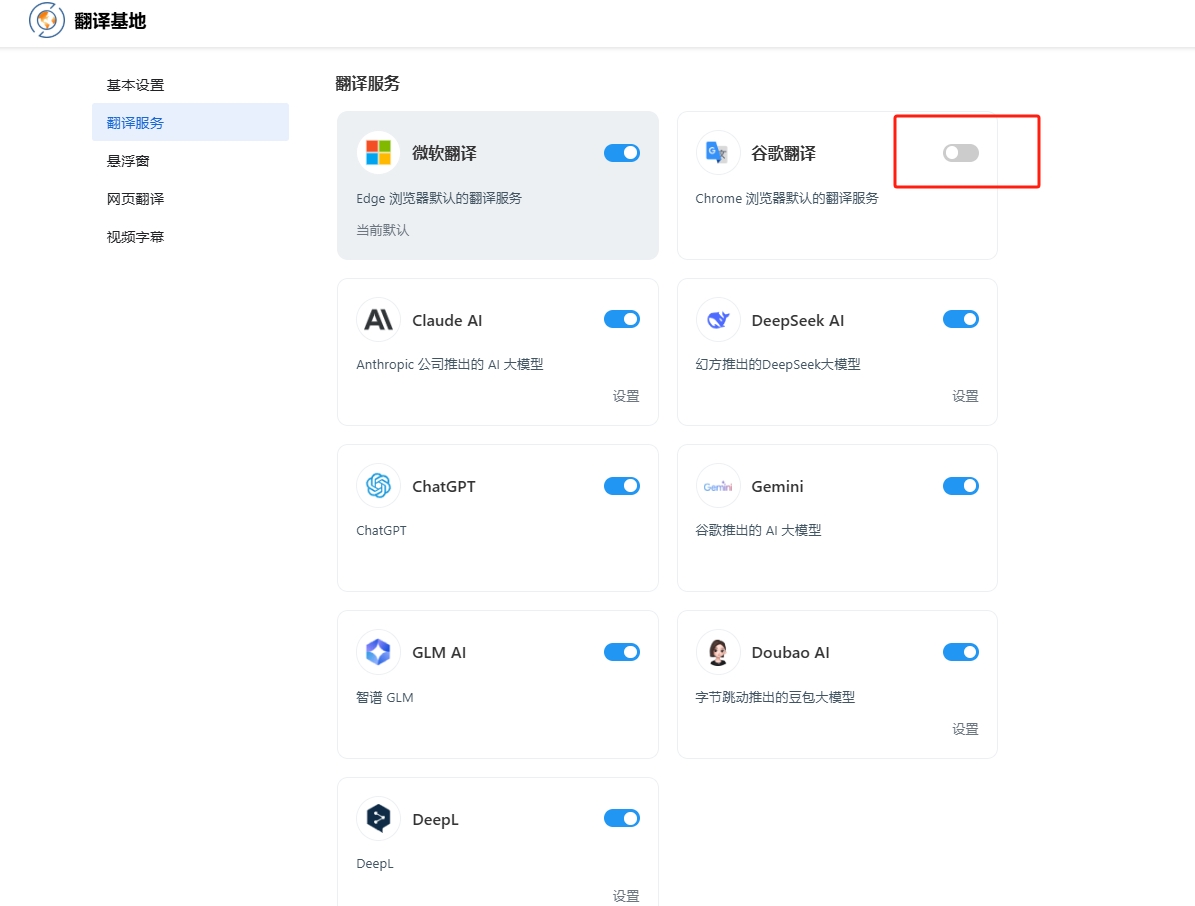Image resolution: width=1195 pixels, height=906 pixels.
Task: Click "字节跳动推出的豆包大模型" description
Action: pyautogui.click(x=775, y=697)
